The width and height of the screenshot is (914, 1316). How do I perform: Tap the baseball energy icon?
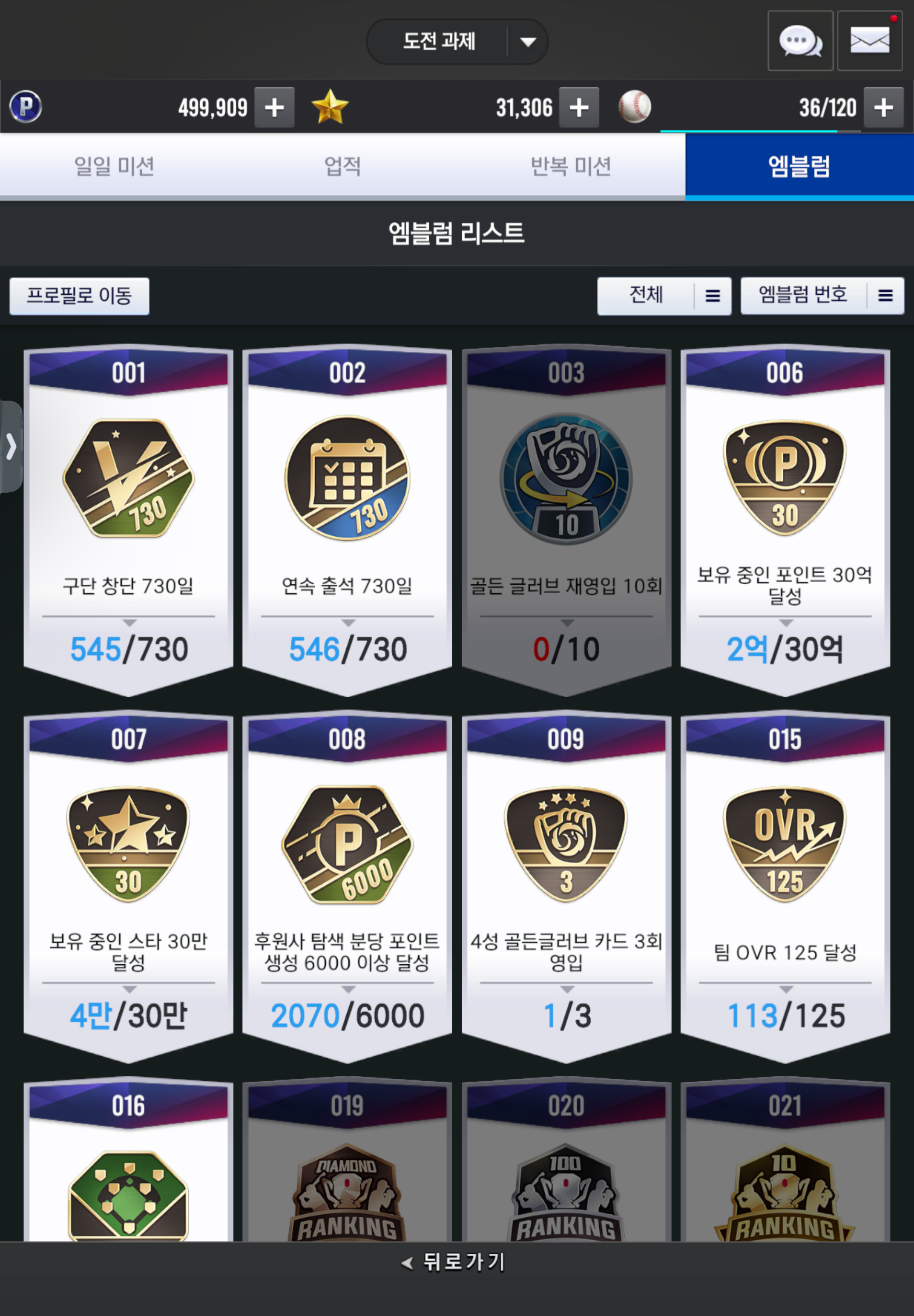pos(635,106)
